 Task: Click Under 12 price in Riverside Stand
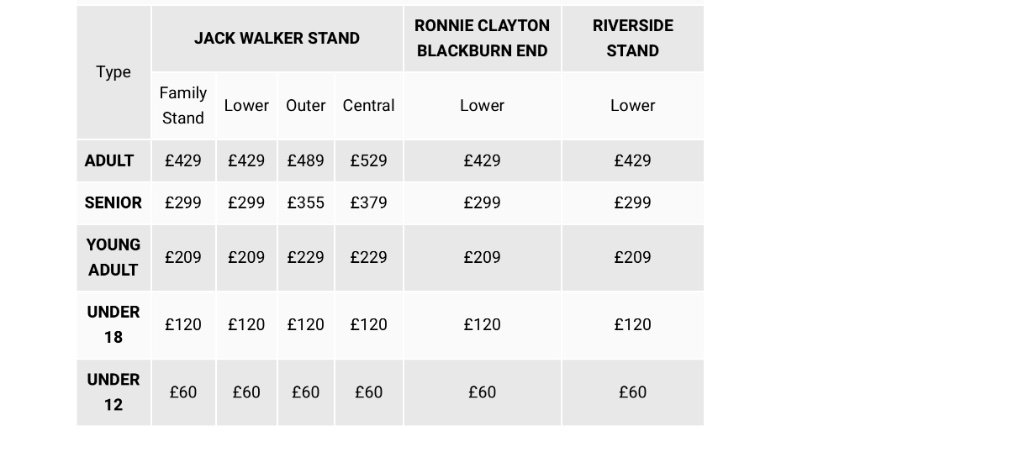632,392
